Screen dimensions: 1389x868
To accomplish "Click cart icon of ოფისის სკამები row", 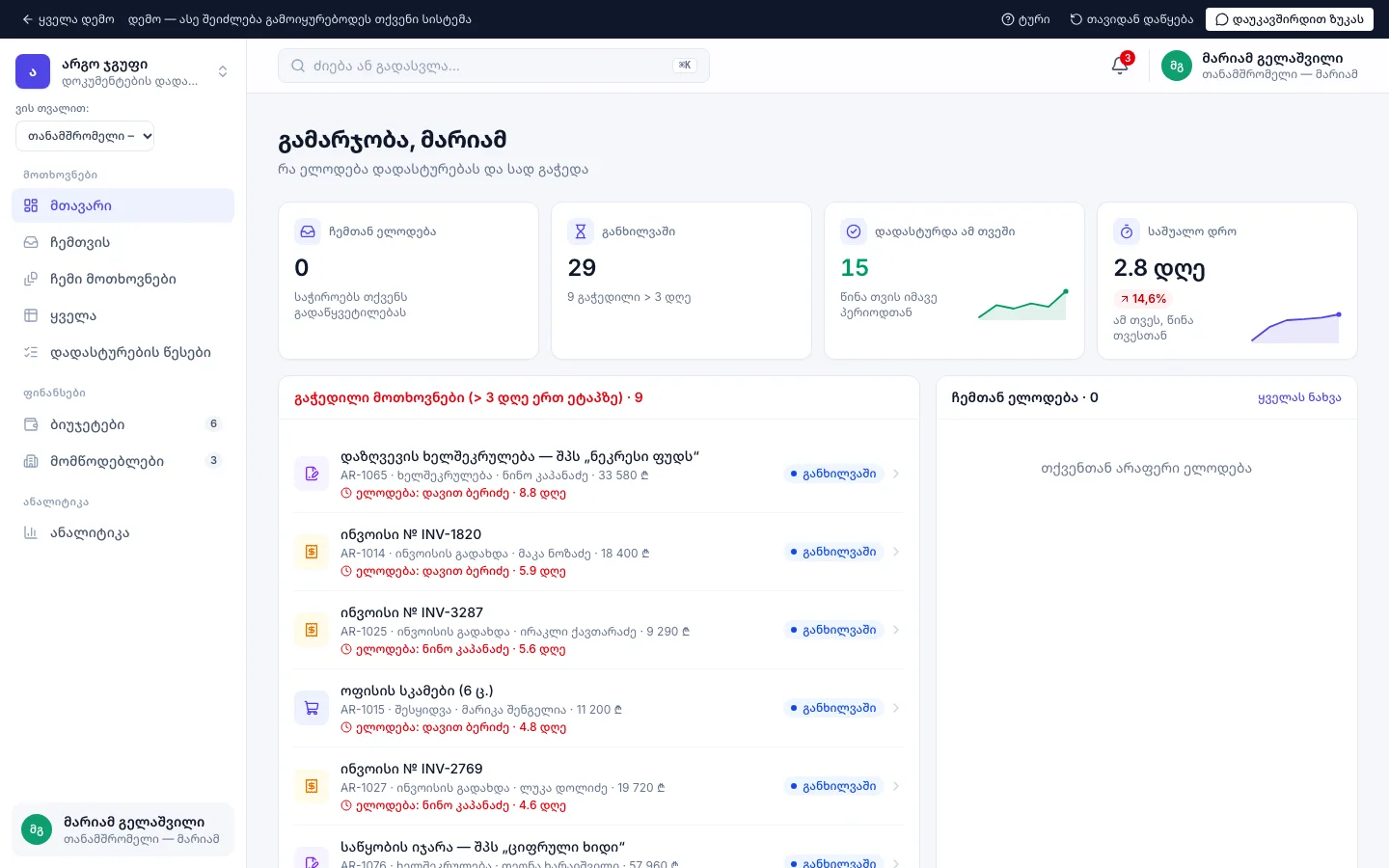I will [x=312, y=708].
